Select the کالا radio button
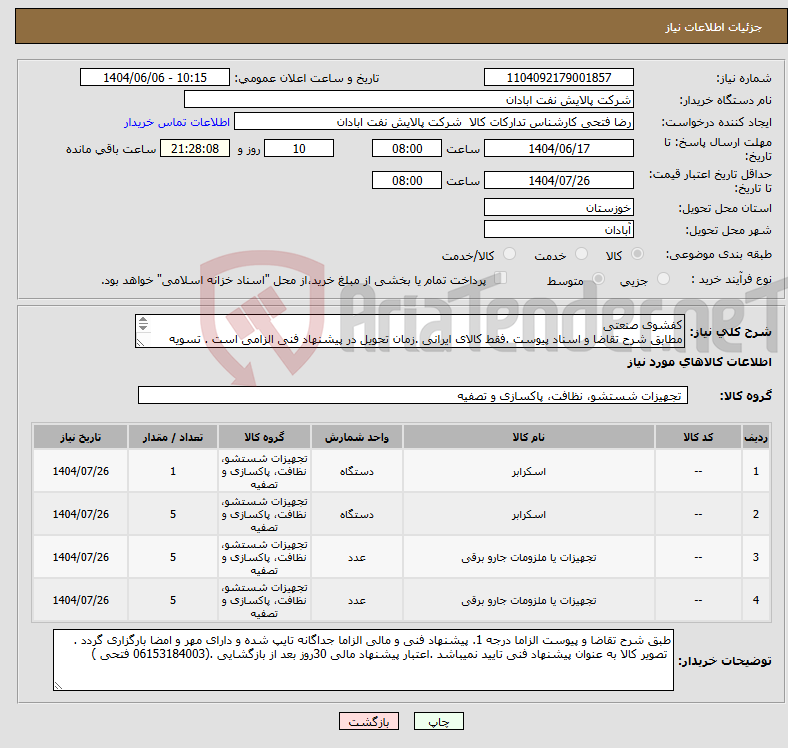This screenshot has width=788, height=748. 640,256
